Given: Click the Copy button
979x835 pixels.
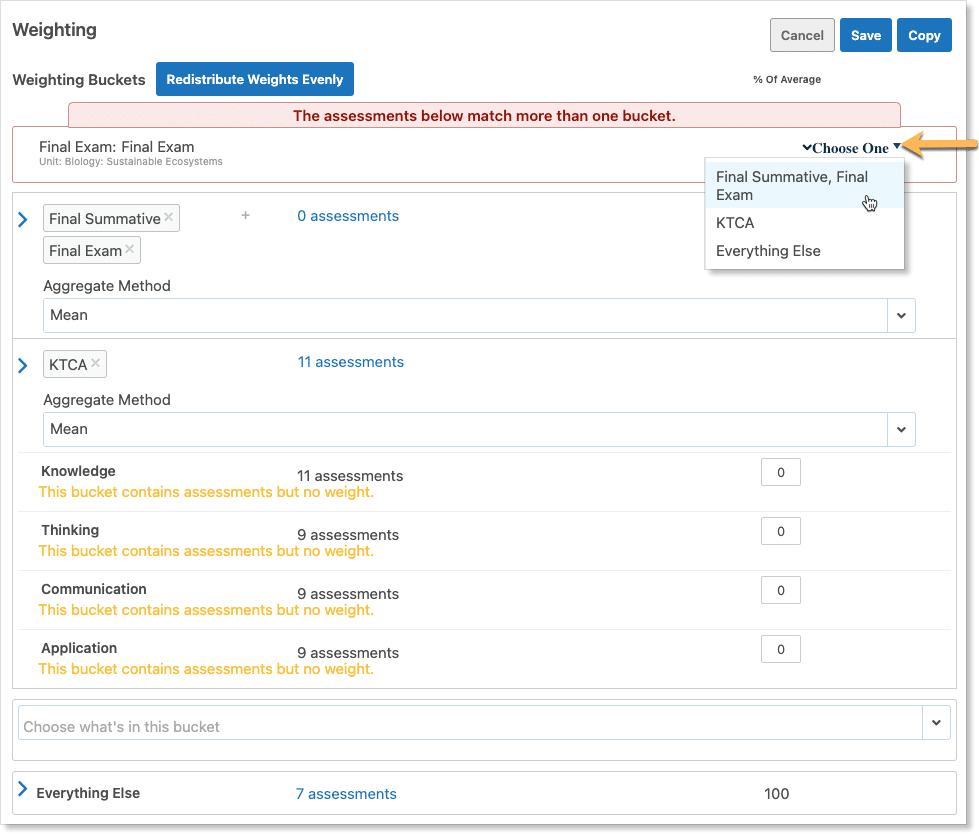Looking at the screenshot, I should 924,35.
